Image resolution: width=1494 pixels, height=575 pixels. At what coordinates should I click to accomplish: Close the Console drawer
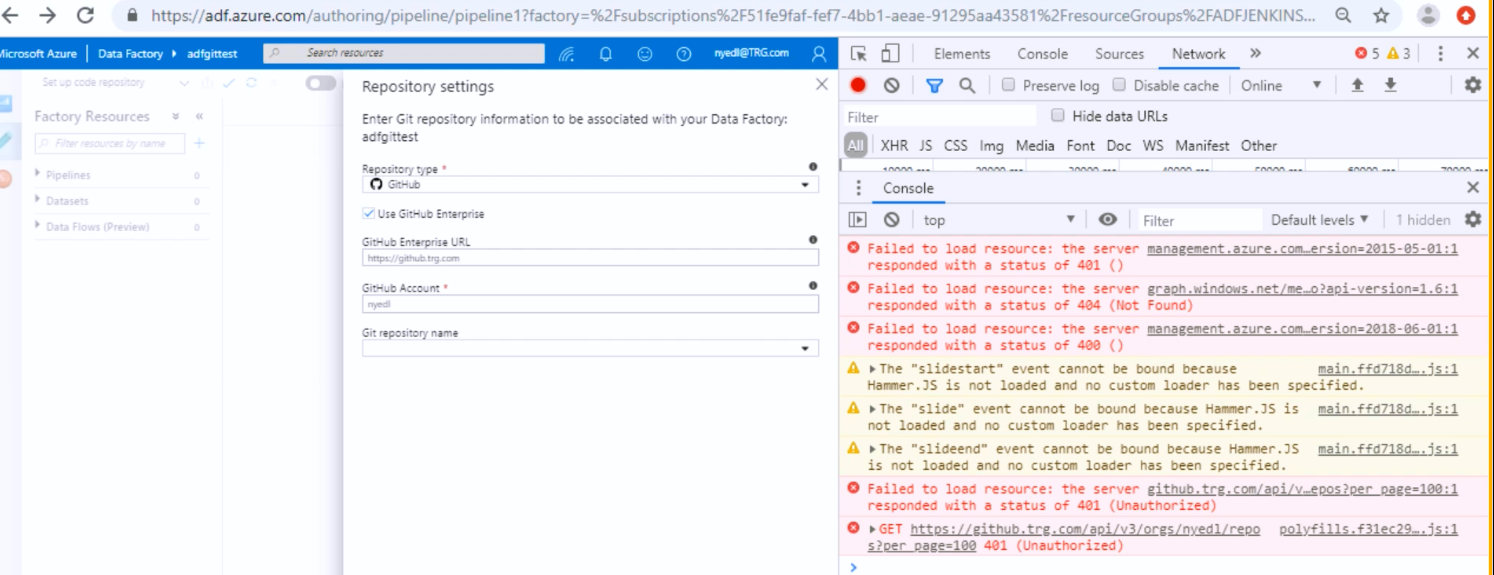pyautogui.click(x=1473, y=188)
